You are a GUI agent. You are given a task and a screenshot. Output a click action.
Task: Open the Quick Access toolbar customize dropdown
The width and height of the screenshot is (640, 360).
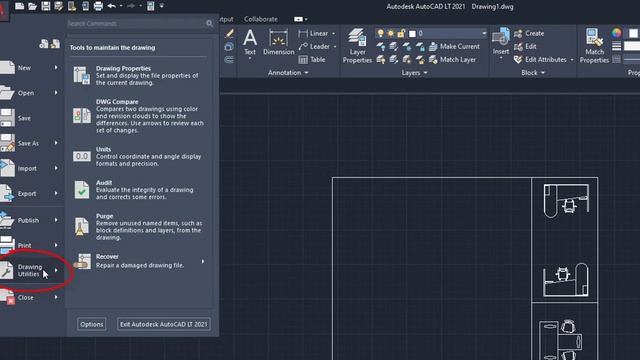click(162, 6)
